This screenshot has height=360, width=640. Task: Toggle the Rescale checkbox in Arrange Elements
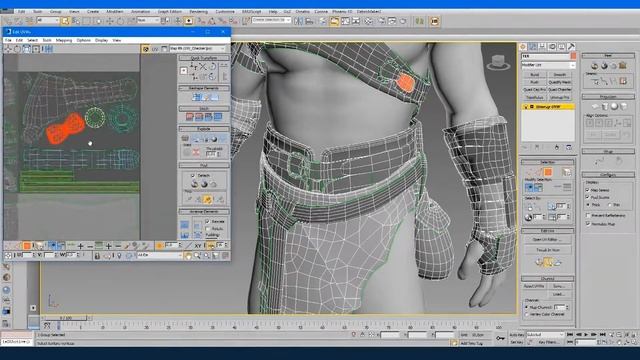[x=208, y=221]
